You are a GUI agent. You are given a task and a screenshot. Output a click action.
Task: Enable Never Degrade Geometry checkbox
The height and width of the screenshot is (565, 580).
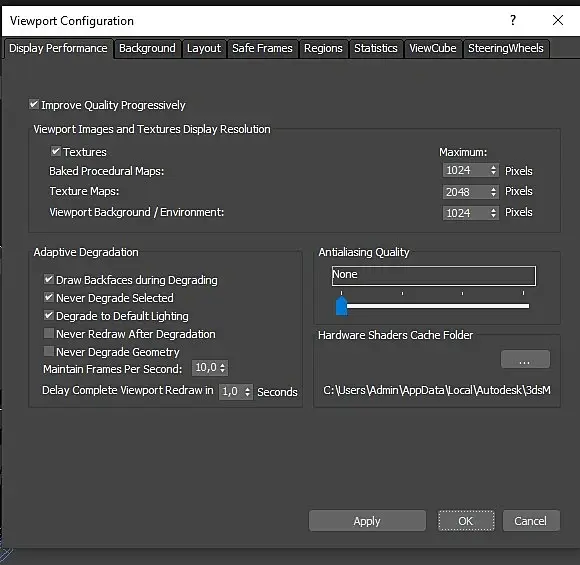coord(48,351)
